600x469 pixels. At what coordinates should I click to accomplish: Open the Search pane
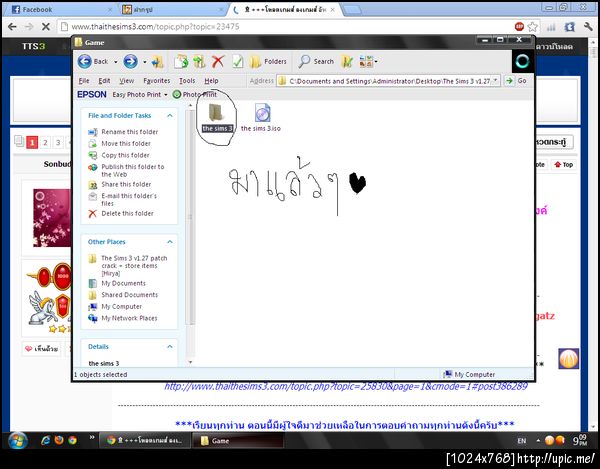pos(316,61)
